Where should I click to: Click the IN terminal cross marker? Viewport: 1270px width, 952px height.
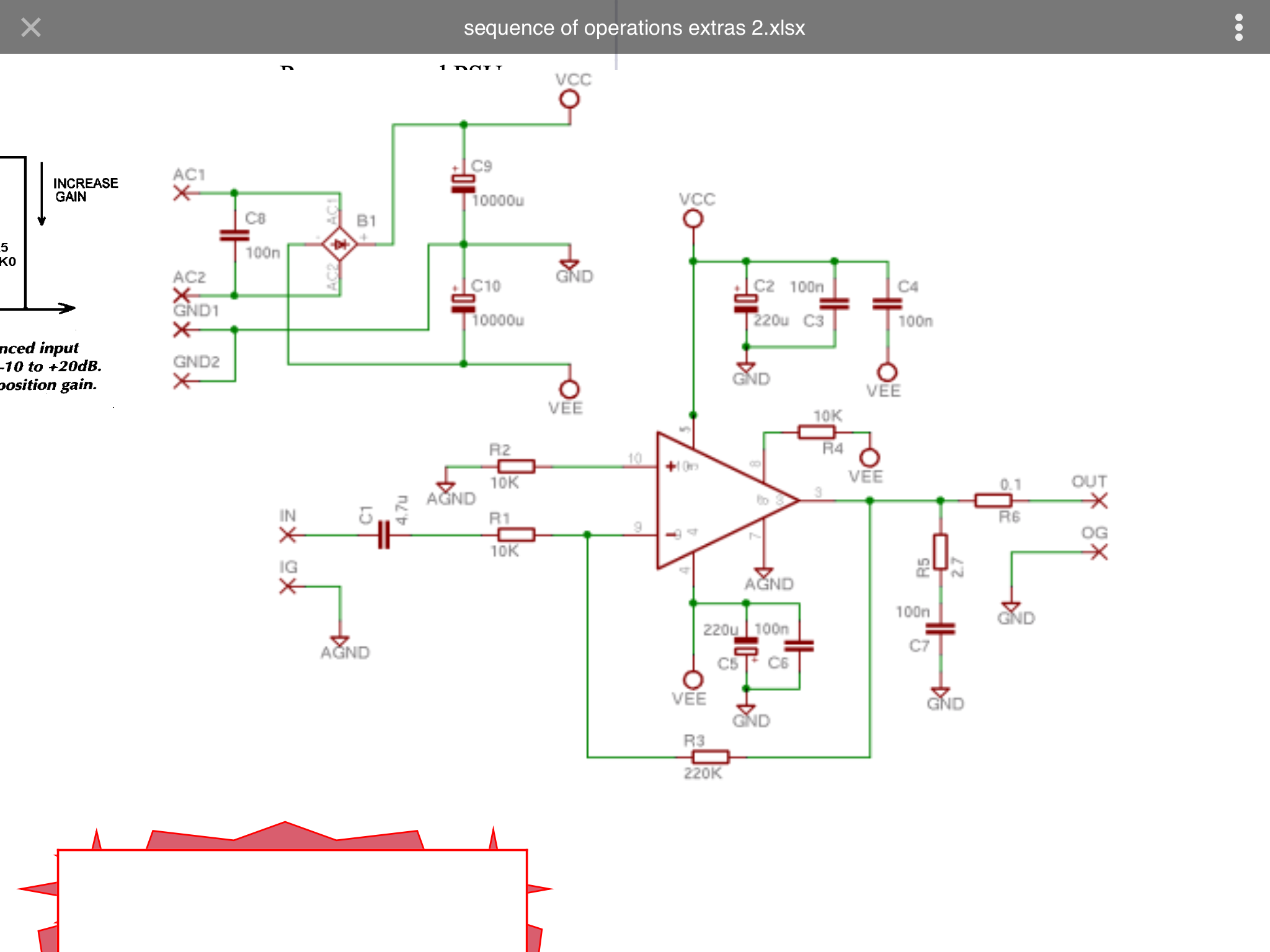pyautogui.click(x=288, y=534)
